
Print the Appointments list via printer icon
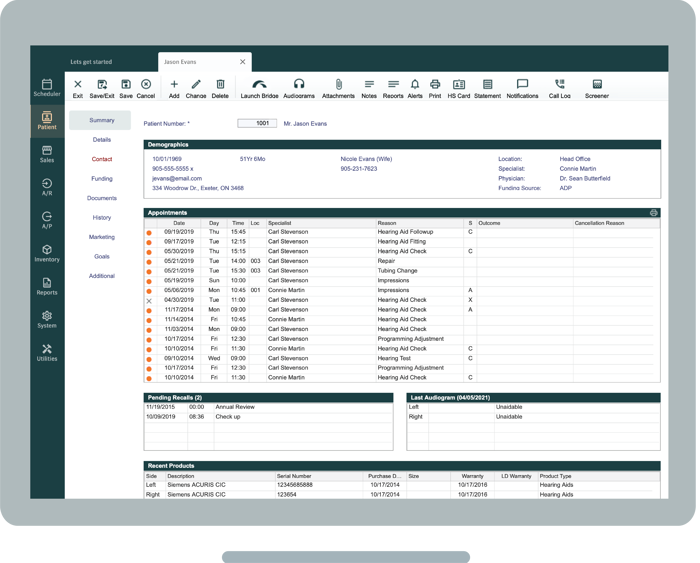pos(653,213)
